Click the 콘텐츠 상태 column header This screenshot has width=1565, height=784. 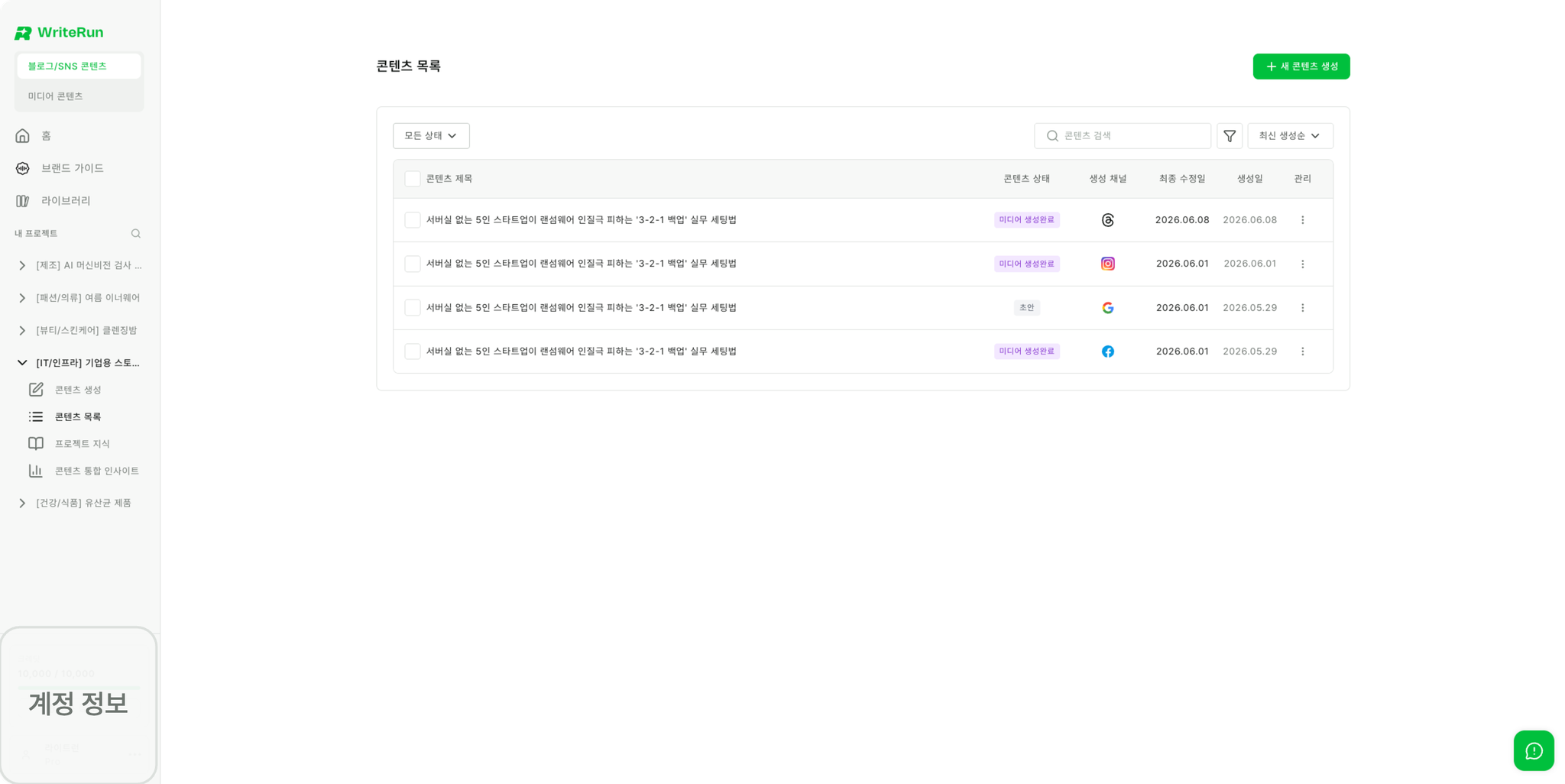click(x=1026, y=179)
